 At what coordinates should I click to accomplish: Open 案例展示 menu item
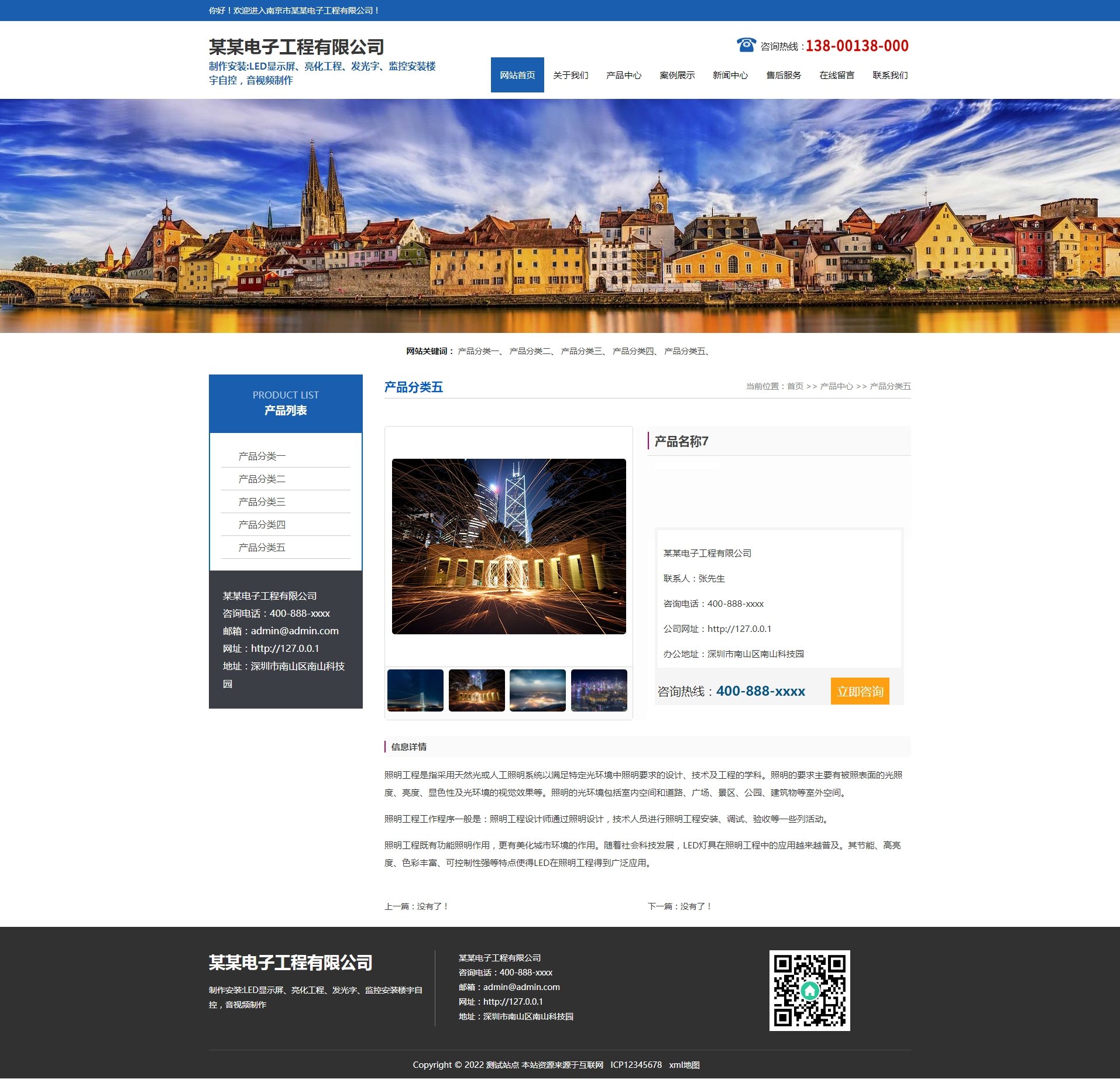coord(677,75)
